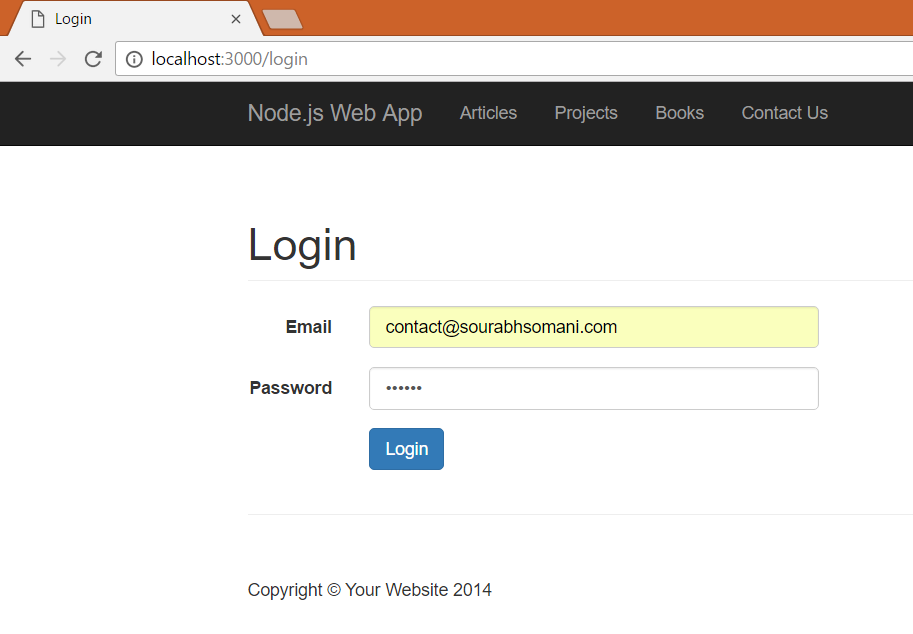View site information icon in address bar
The height and width of the screenshot is (634, 913).
tap(134, 59)
